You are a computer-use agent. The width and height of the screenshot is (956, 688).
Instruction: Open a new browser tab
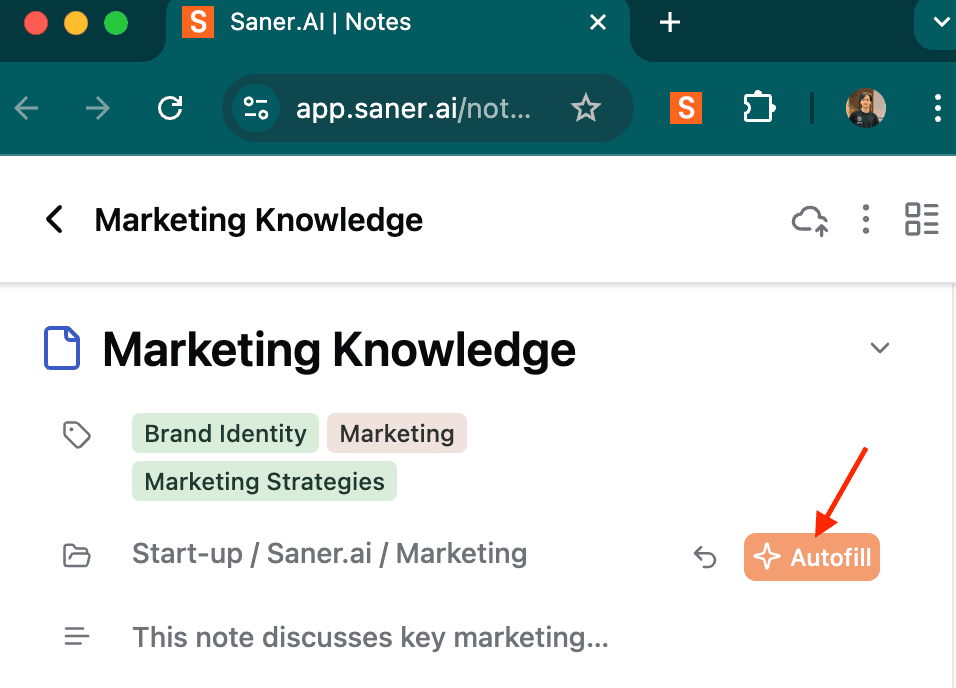point(669,23)
